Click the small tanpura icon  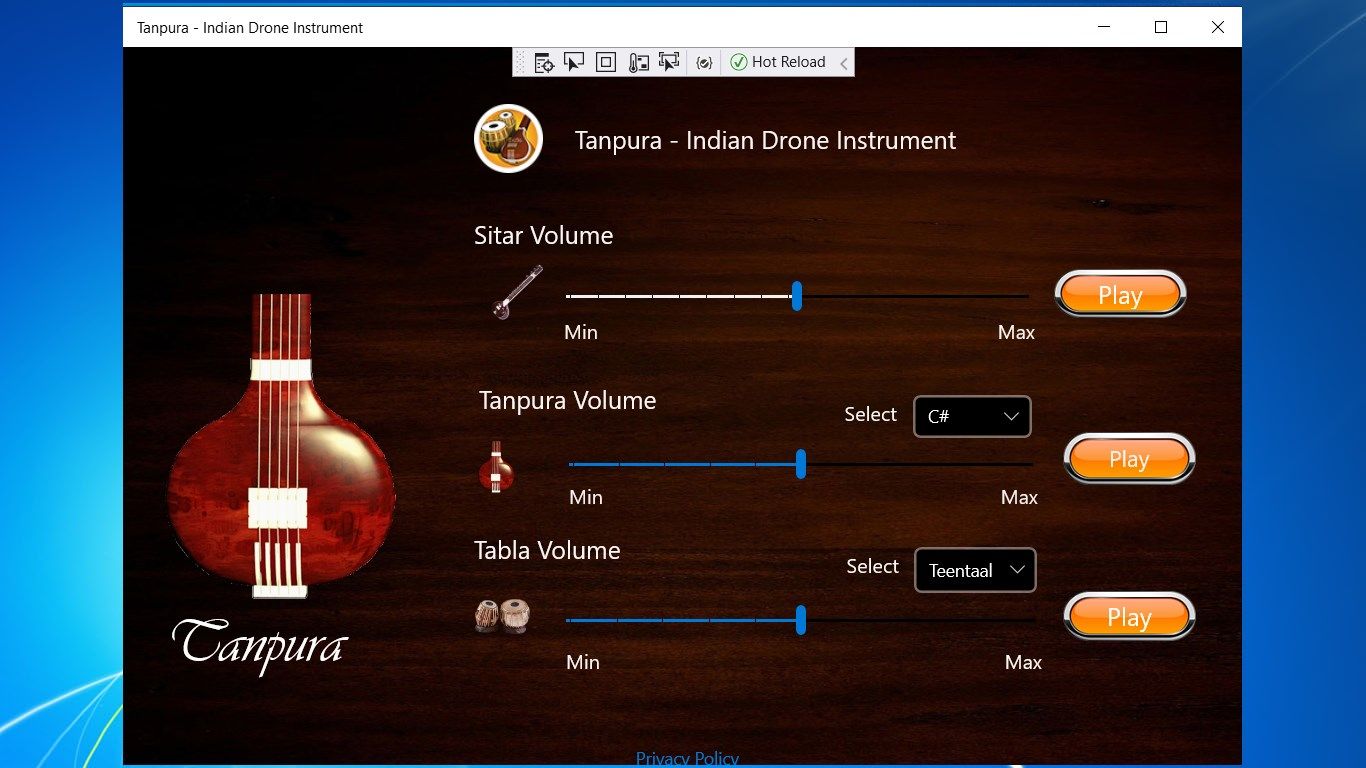[496, 467]
